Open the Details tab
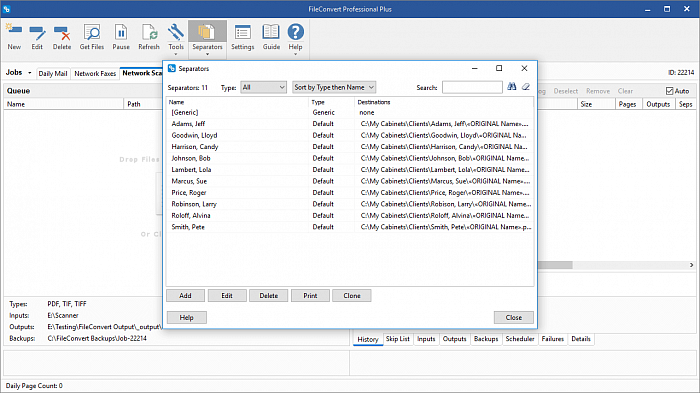 [x=581, y=339]
